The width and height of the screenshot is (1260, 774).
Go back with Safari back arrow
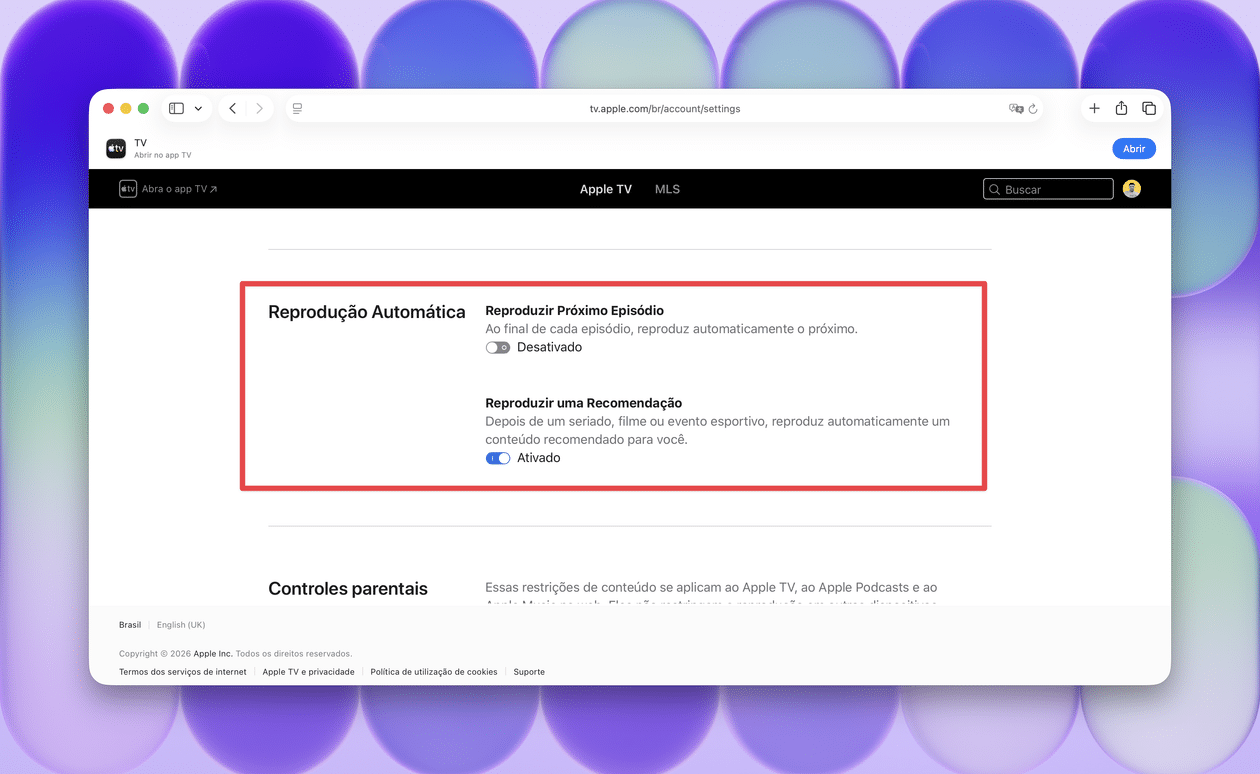[x=233, y=108]
